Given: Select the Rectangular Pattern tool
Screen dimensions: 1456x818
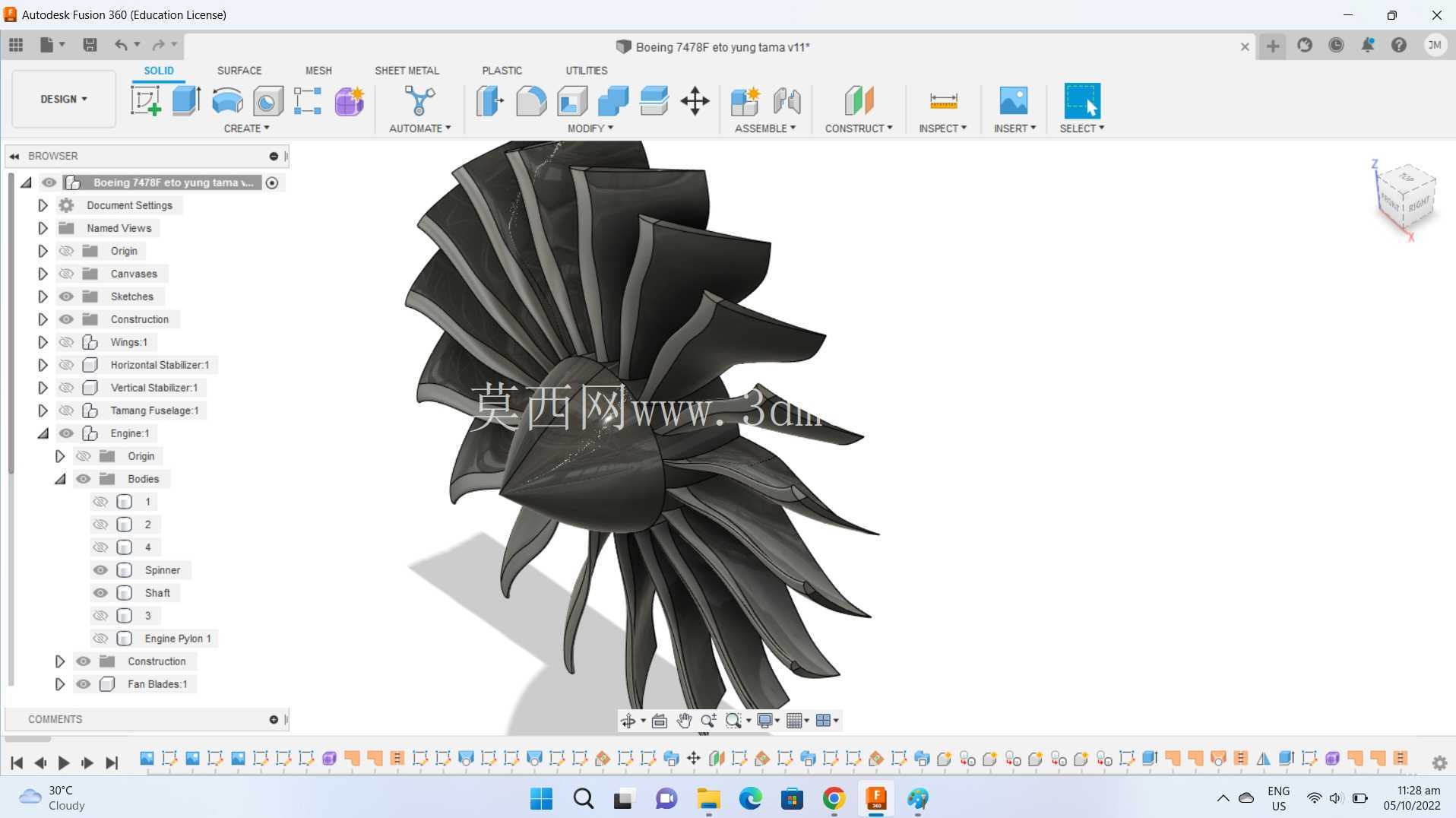Looking at the screenshot, I should click(x=308, y=100).
